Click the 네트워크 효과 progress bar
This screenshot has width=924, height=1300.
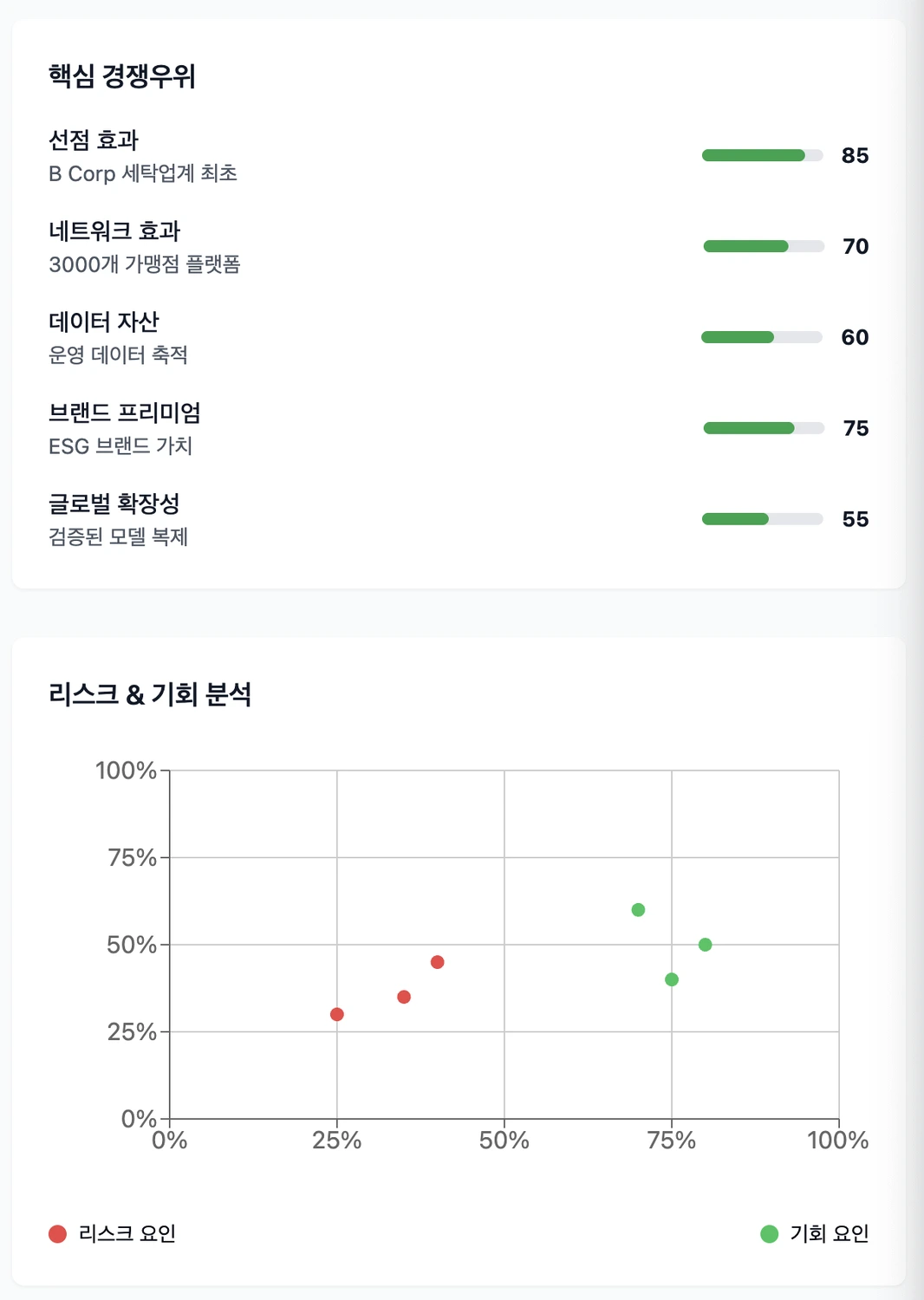point(764,246)
